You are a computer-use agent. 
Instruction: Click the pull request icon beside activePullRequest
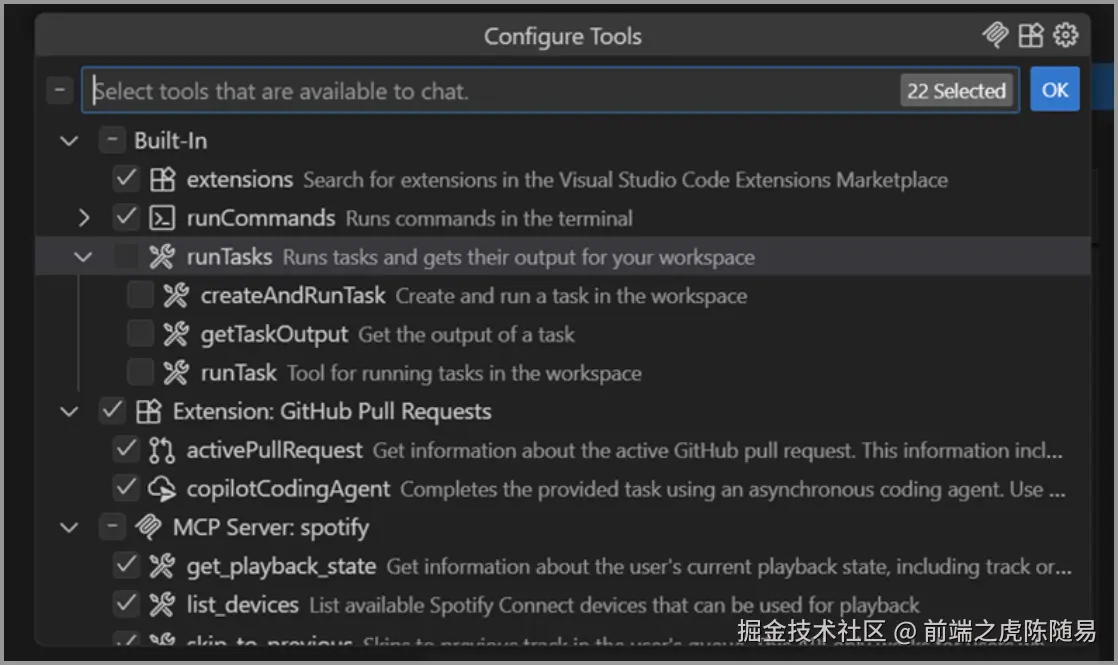tap(162, 450)
